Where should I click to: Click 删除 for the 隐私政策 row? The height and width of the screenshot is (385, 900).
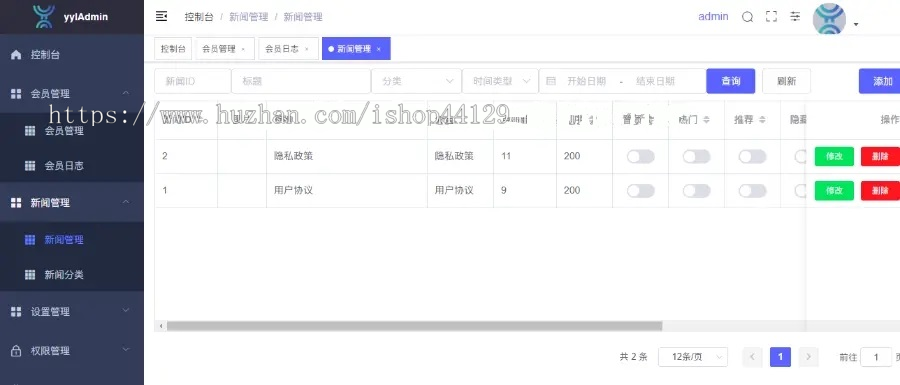click(x=880, y=157)
